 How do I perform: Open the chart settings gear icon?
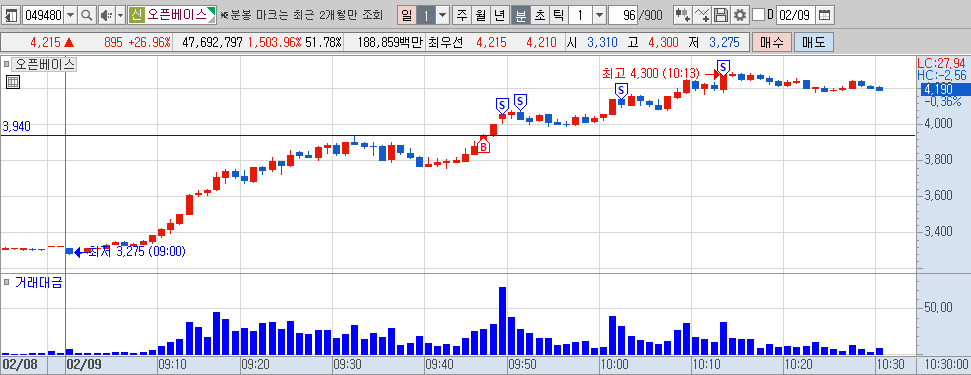tap(740, 15)
